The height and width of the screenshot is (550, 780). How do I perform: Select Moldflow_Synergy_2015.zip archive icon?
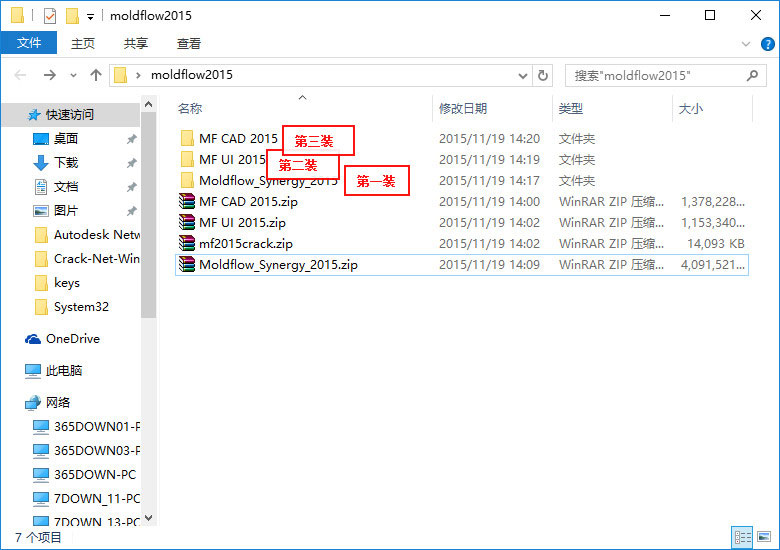(187, 265)
